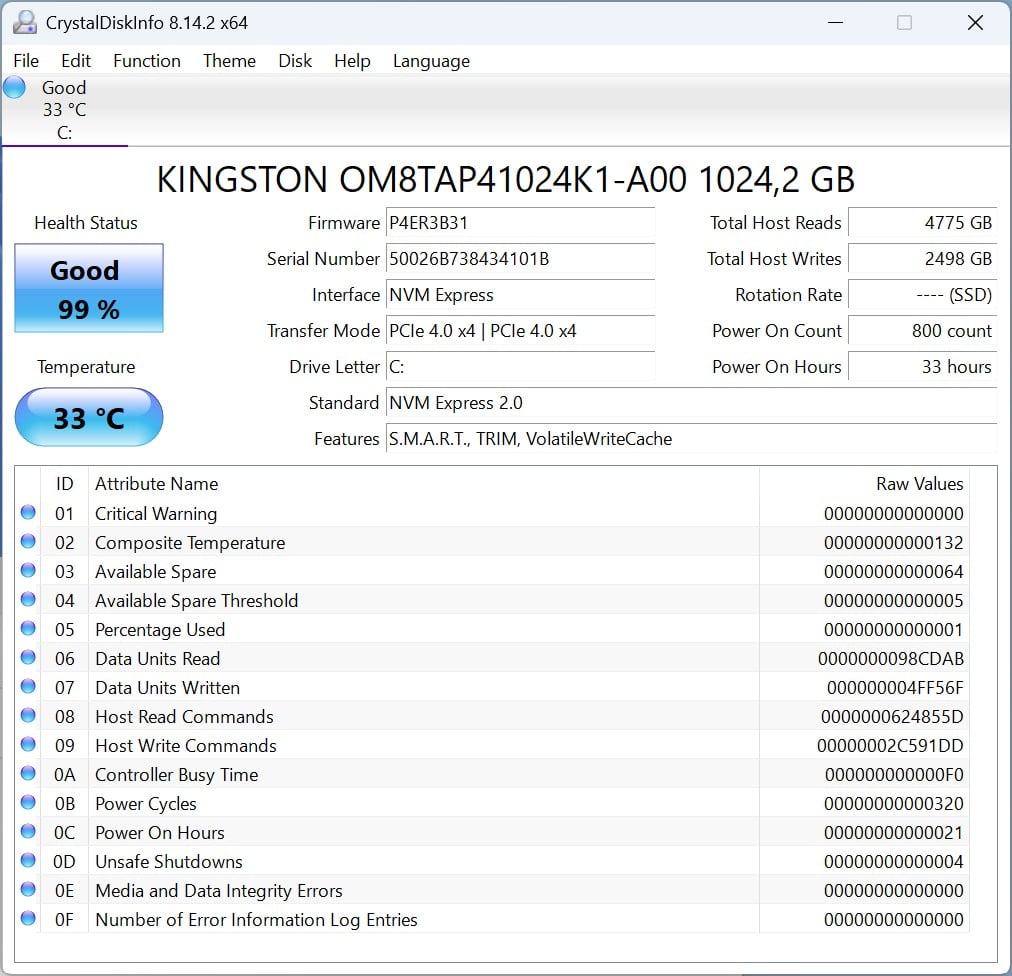Open the Language menu

431,61
